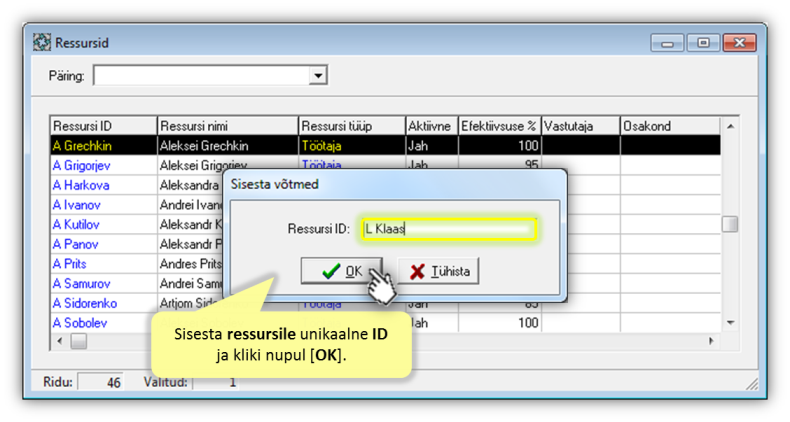
Task: Click the vertical scrollbar up arrow
Action: tap(730, 127)
